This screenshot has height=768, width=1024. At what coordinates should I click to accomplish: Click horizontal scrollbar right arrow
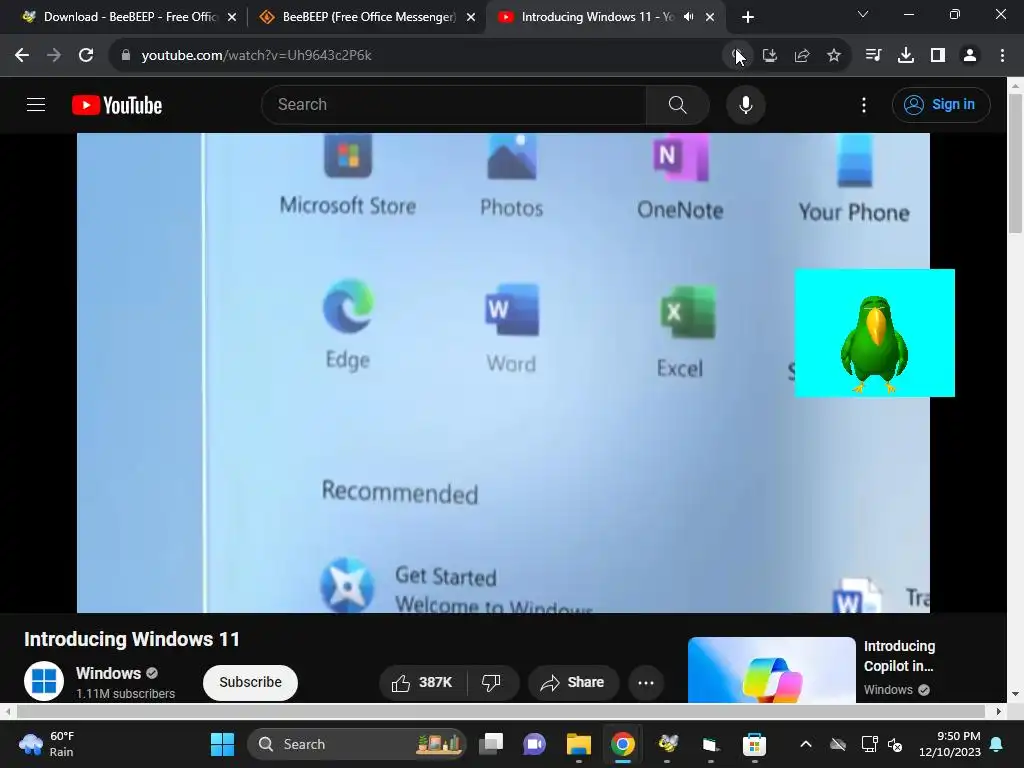click(999, 711)
